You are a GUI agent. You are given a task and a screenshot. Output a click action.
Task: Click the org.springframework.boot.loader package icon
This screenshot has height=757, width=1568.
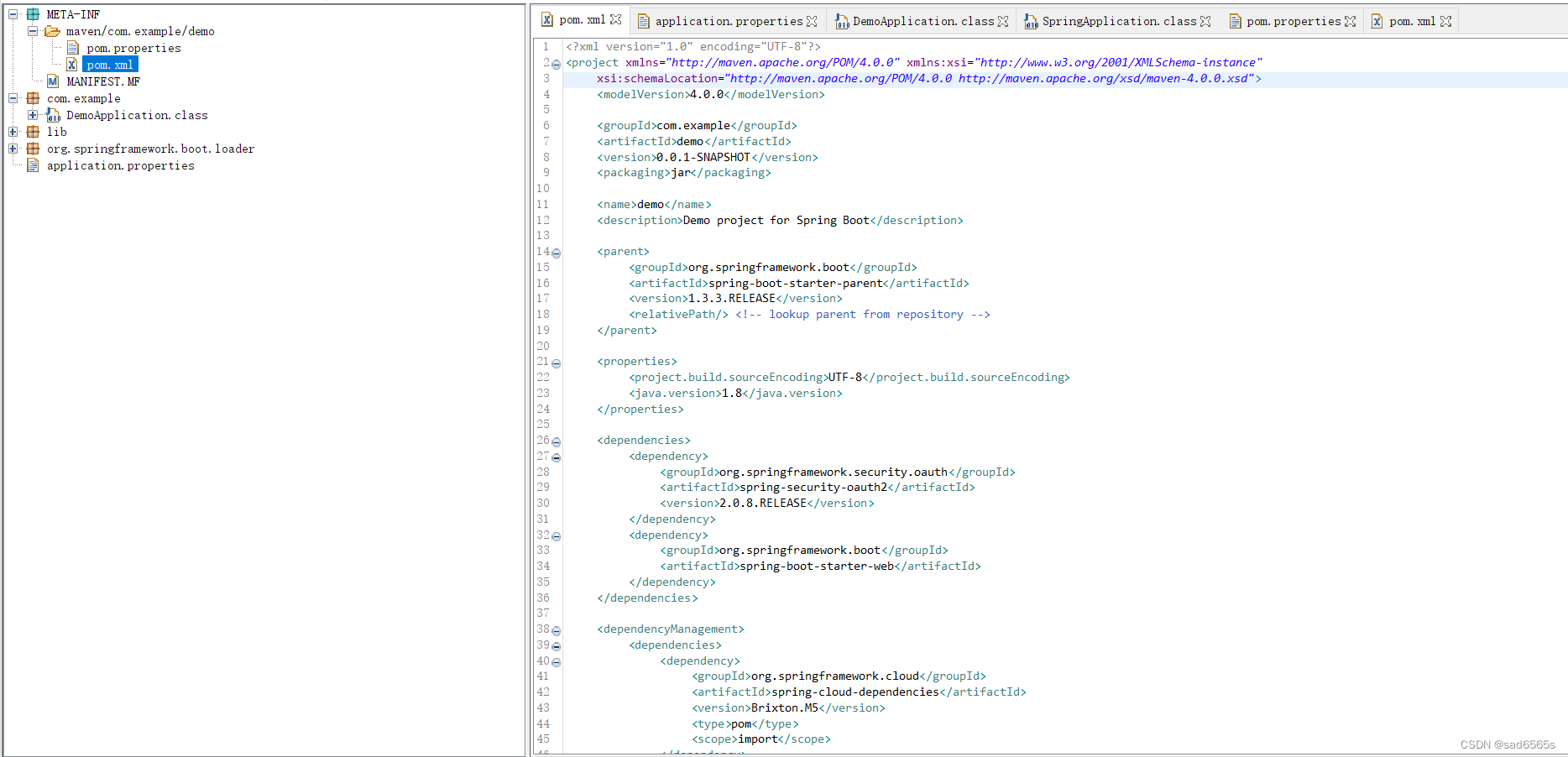click(33, 149)
